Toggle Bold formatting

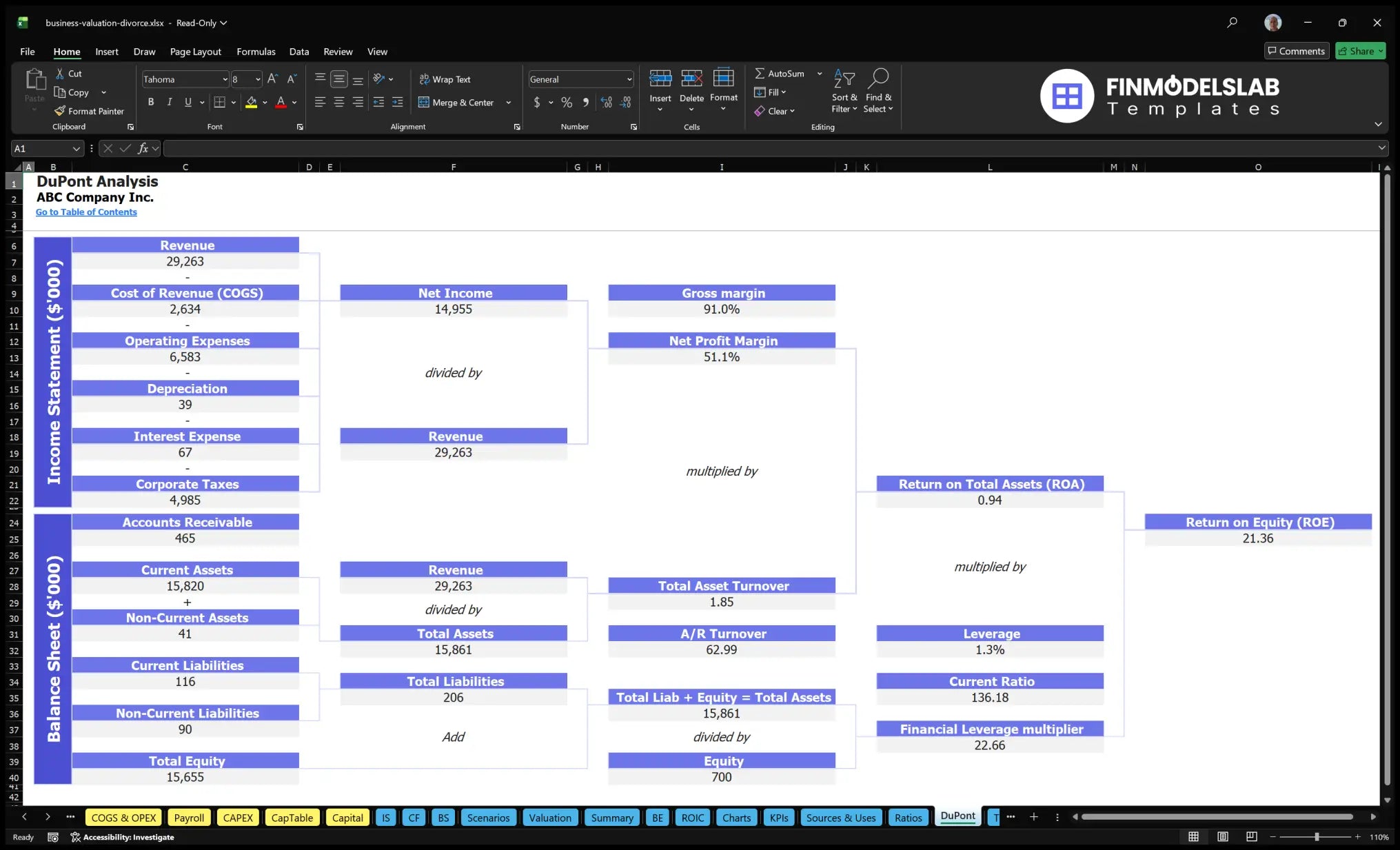pos(151,102)
